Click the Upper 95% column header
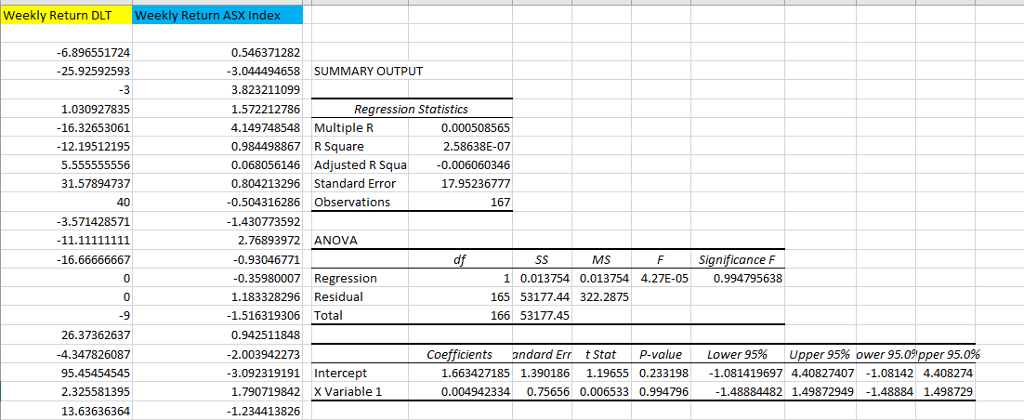This screenshot has height=420, width=1024. (x=820, y=355)
